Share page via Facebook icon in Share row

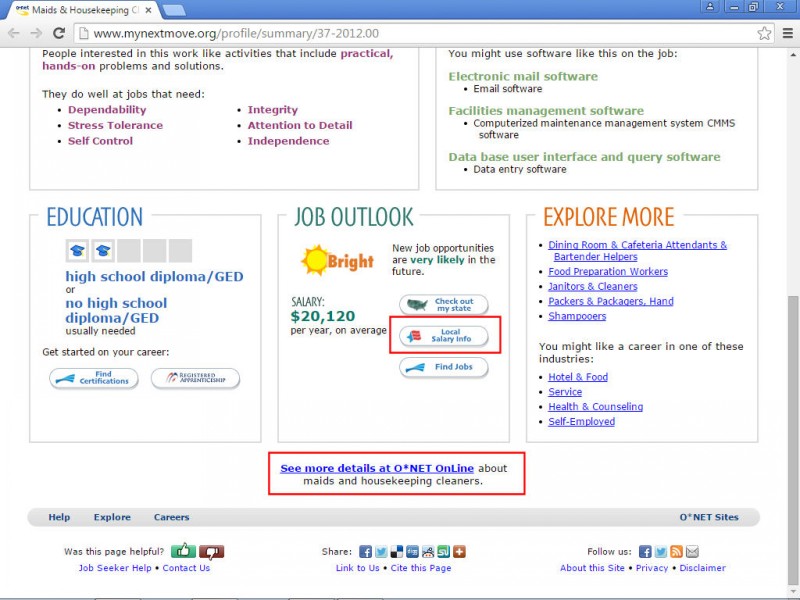(366, 552)
